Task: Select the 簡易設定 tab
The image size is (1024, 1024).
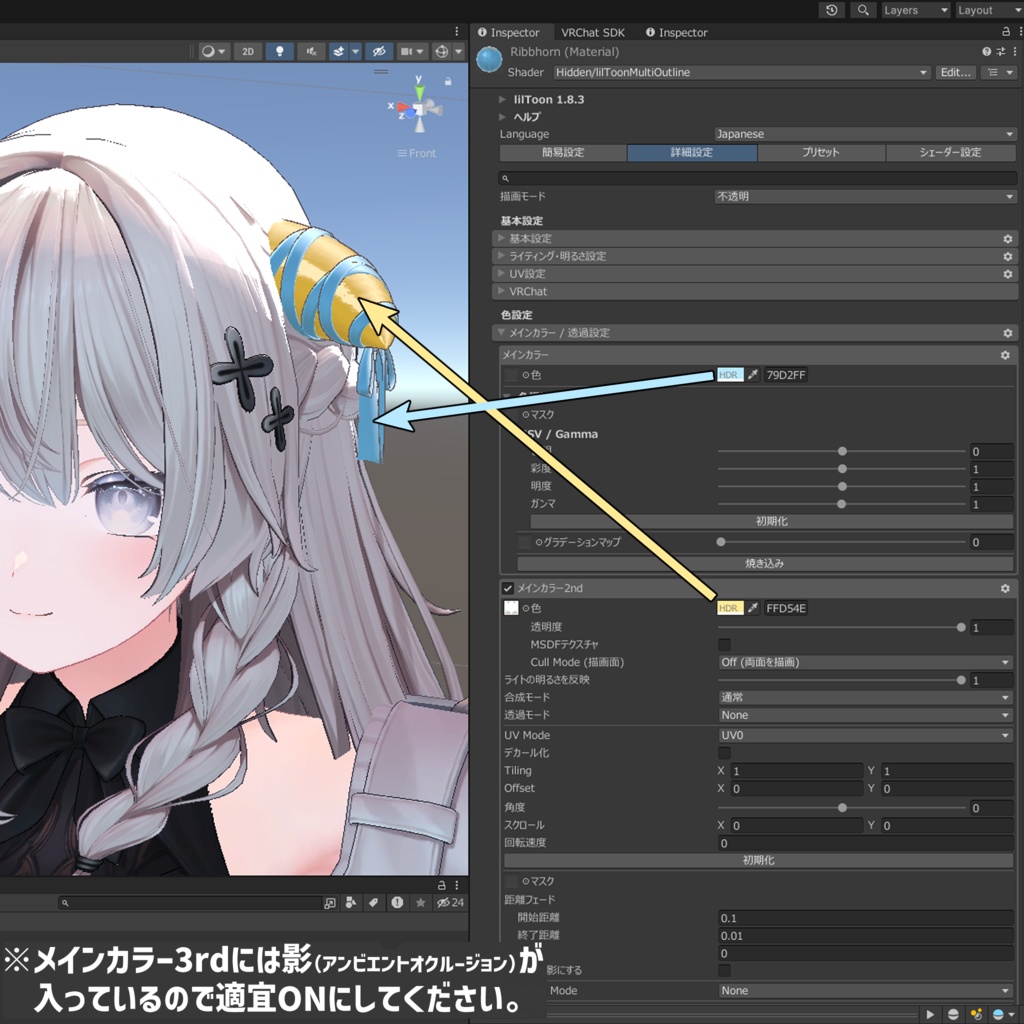Action: point(563,153)
